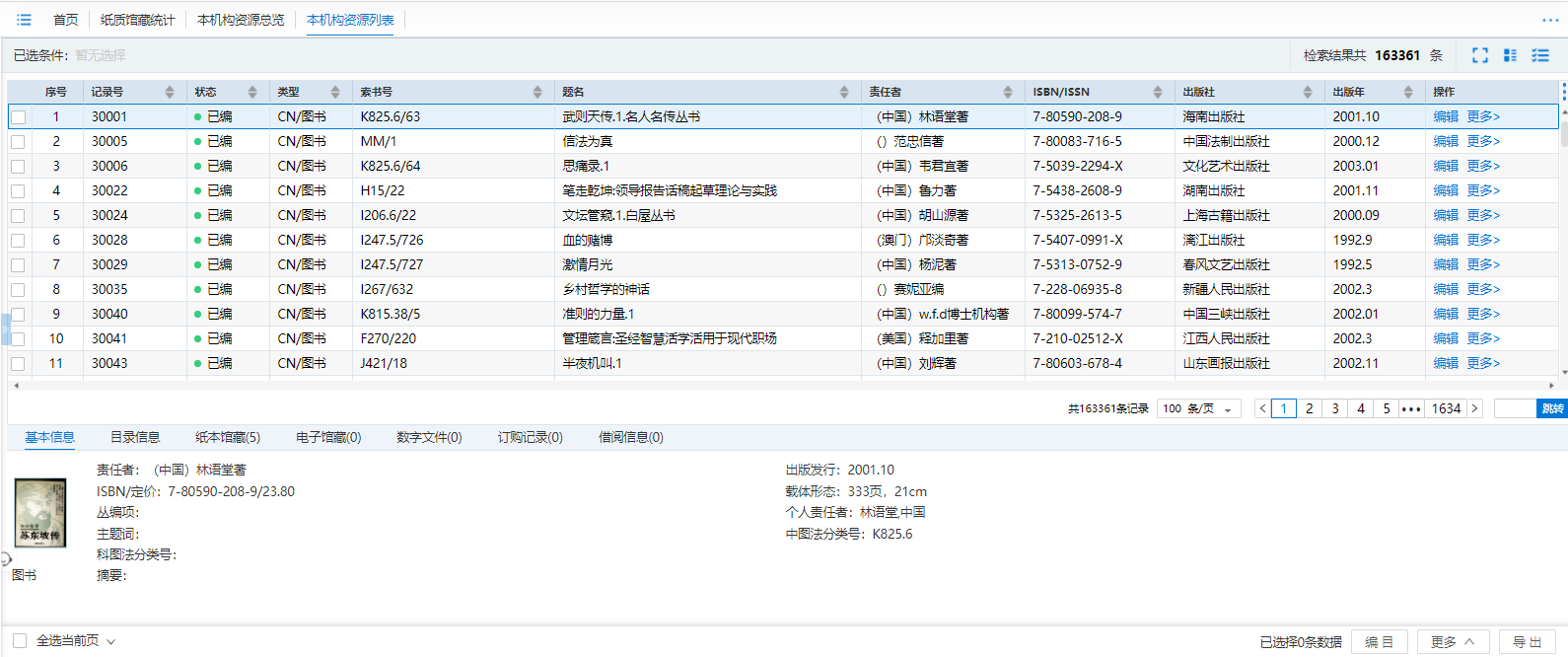The image size is (1568, 657).
Task: Click the 编目 button
Action: (x=1379, y=642)
